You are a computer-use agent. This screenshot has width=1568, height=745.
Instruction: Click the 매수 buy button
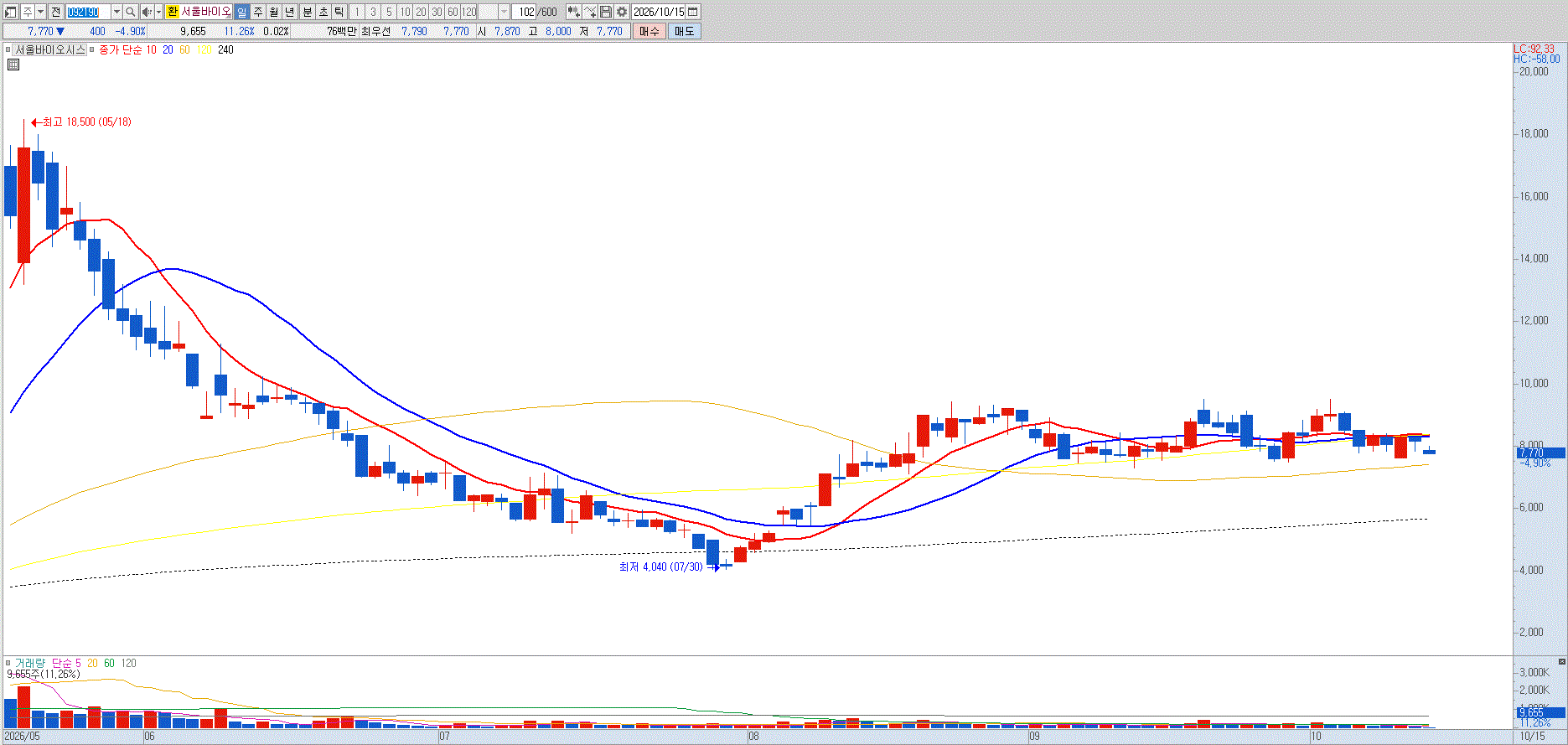coord(649,31)
